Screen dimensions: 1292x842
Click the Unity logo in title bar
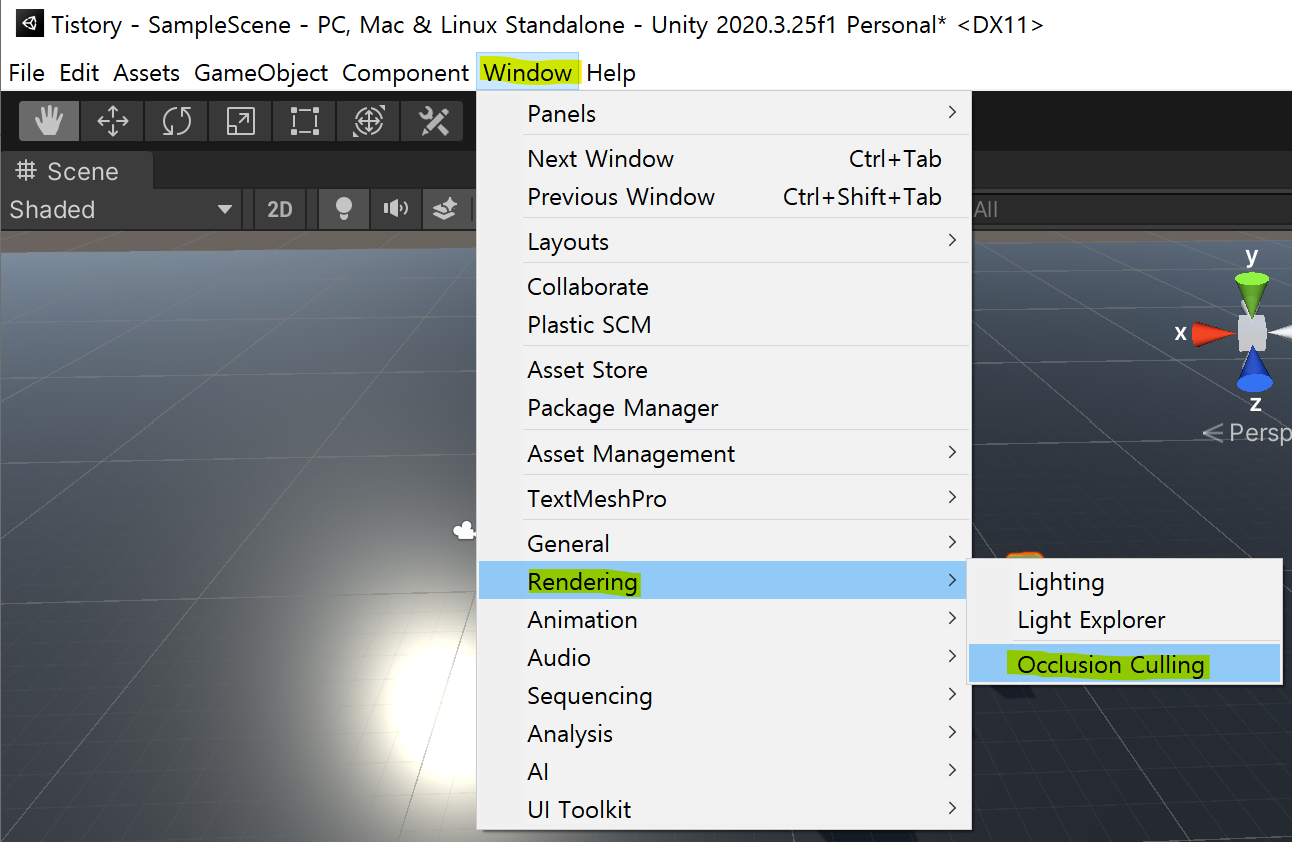pyautogui.click(x=30, y=24)
